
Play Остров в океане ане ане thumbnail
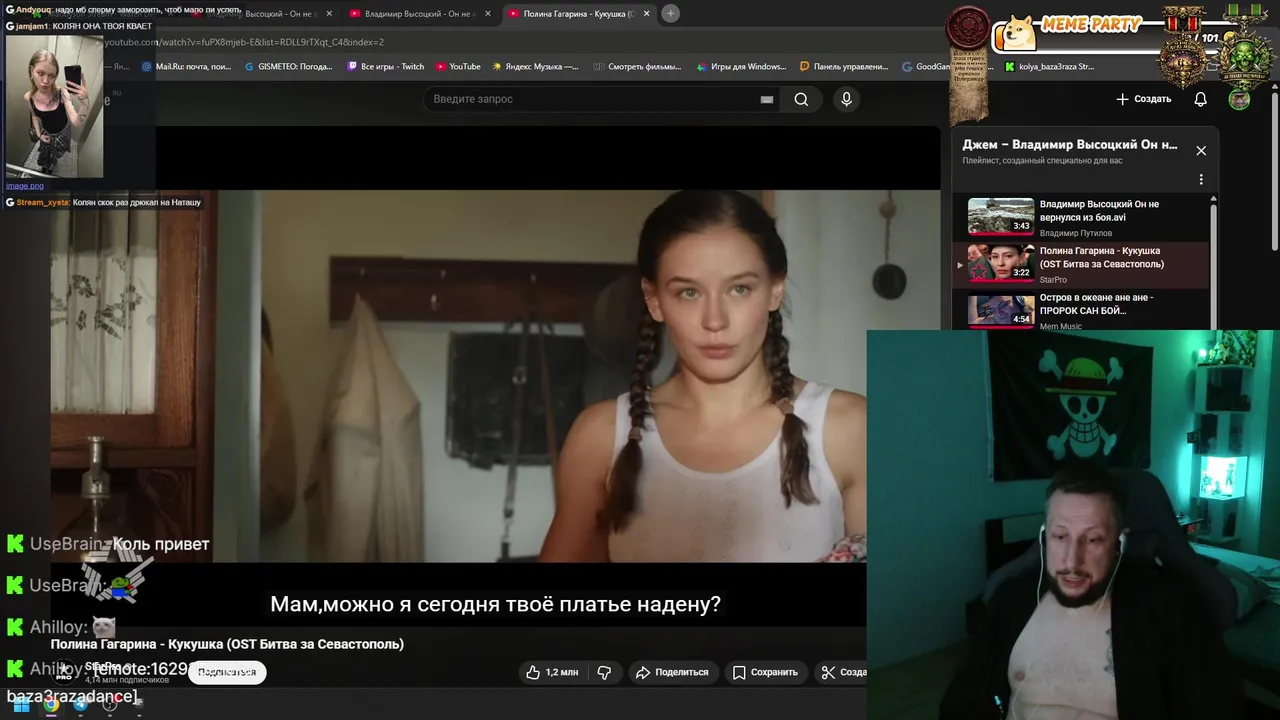coord(1001,310)
